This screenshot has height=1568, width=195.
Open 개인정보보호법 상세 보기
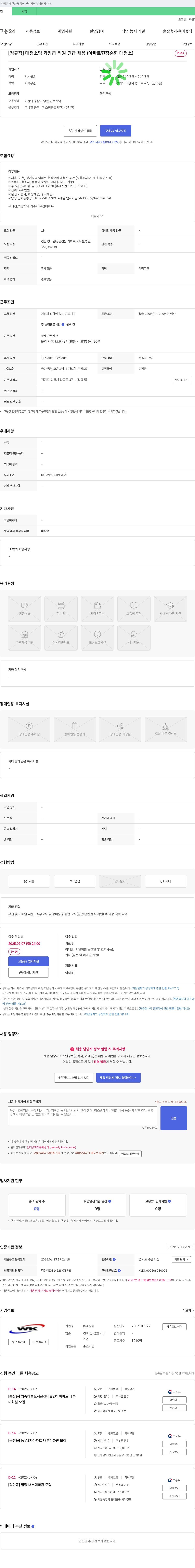(74, 1077)
